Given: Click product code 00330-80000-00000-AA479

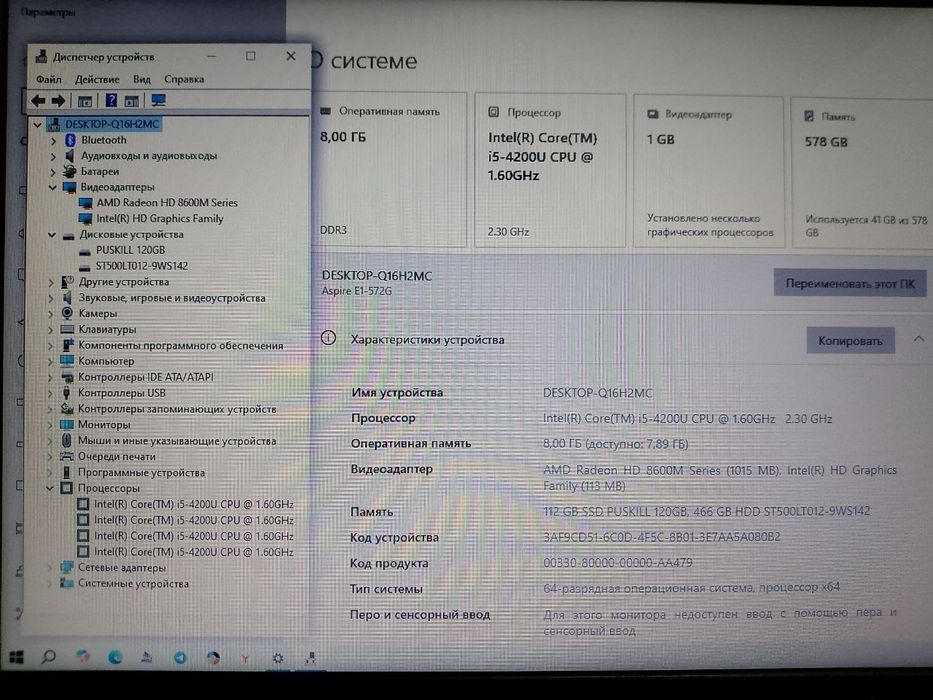Looking at the screenshot, I should click(x=618, y=562).
